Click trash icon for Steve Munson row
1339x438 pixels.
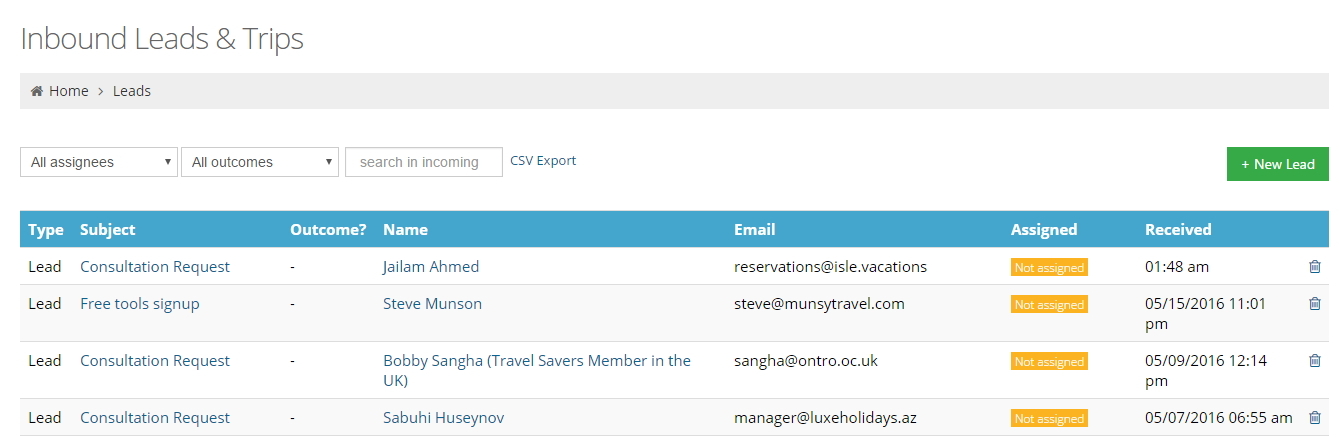point(1315,304)
